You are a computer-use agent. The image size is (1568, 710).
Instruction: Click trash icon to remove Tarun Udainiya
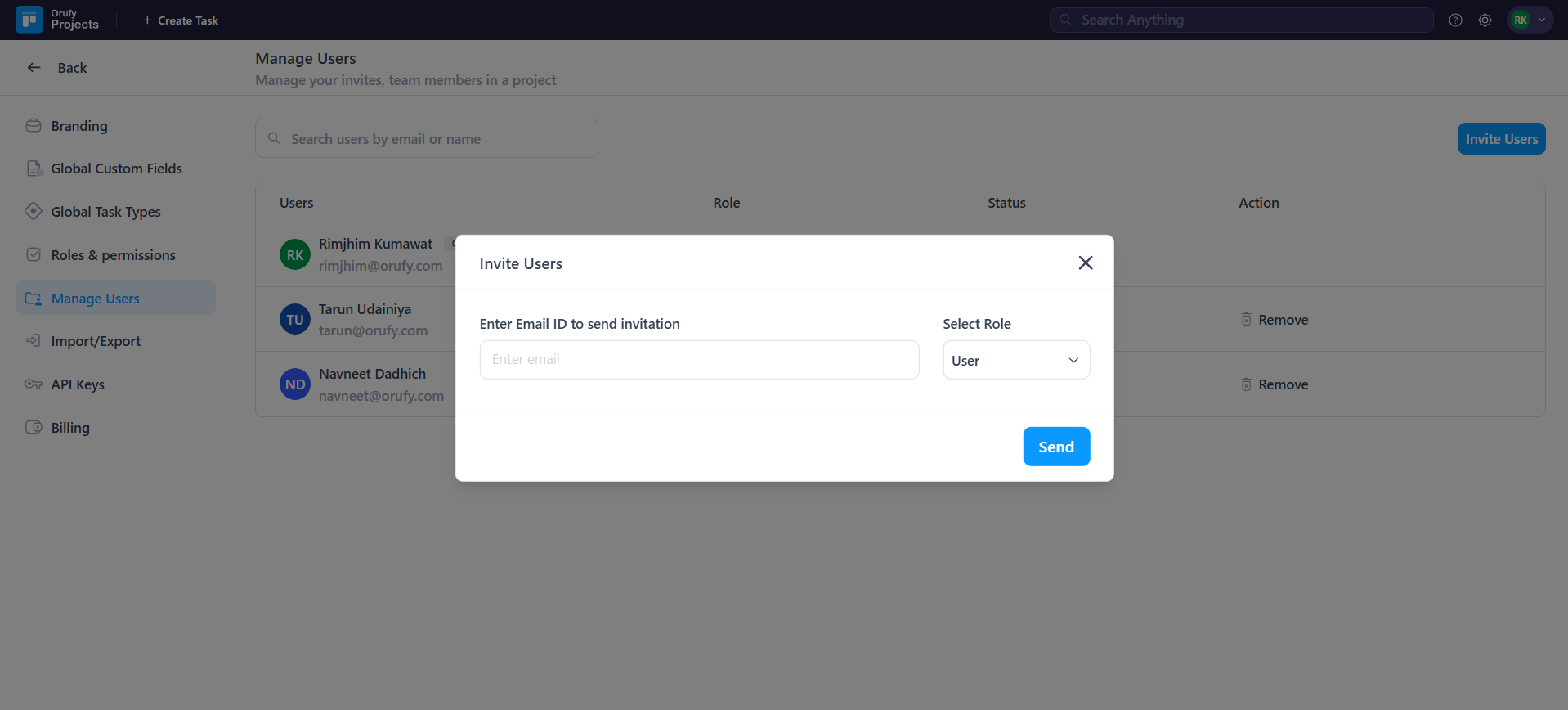pyautogui.click(x=1246, y=320)
